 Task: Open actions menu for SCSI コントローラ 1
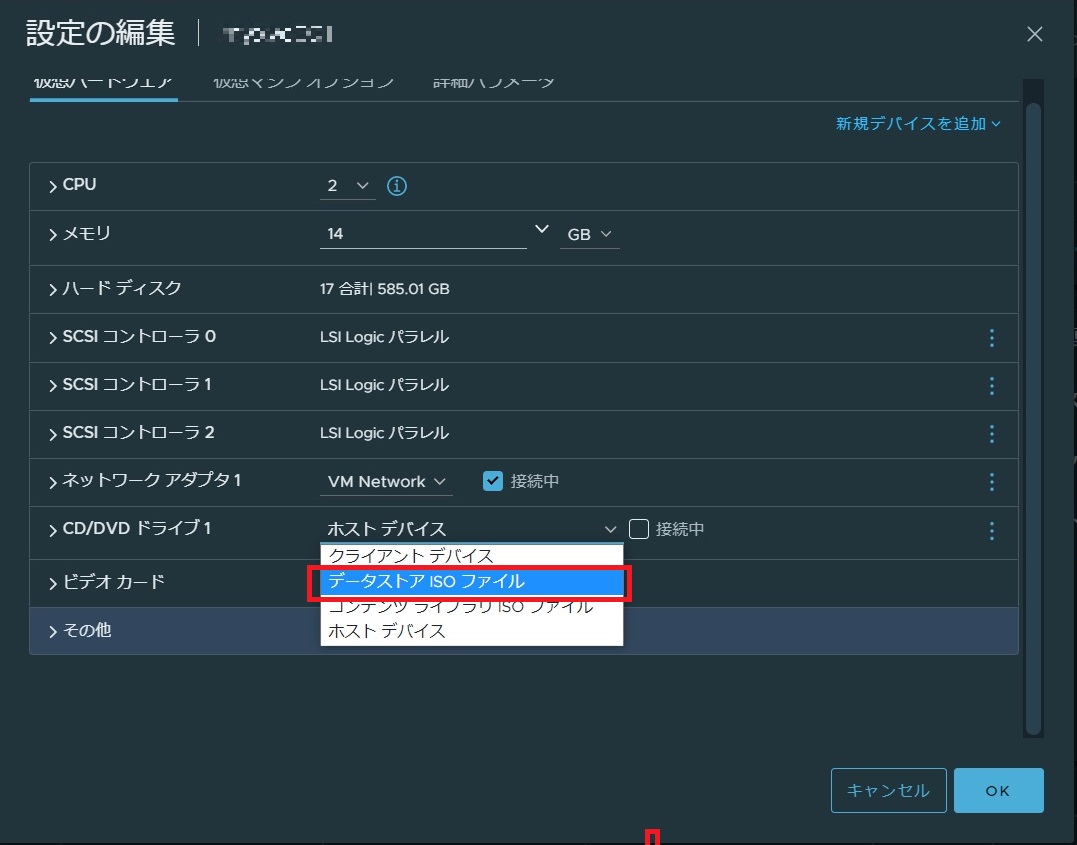click(991, 385)
